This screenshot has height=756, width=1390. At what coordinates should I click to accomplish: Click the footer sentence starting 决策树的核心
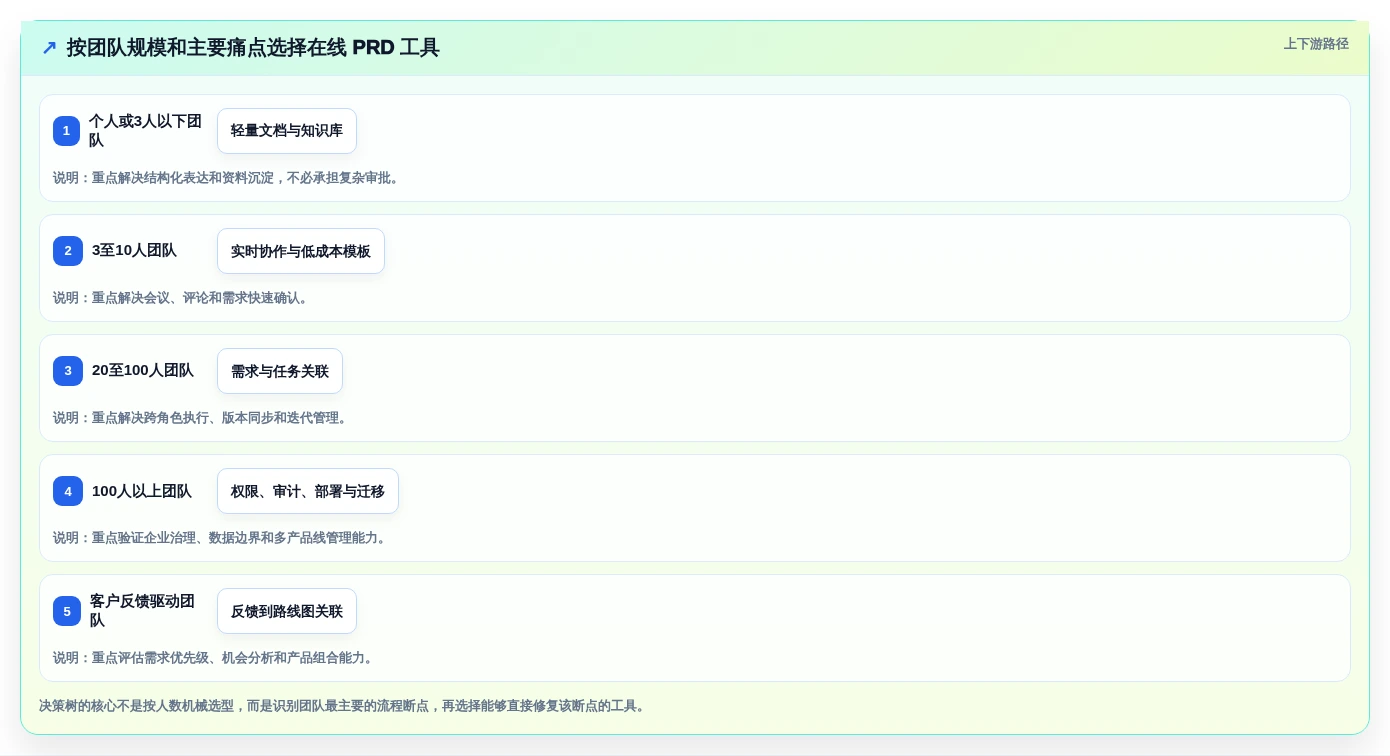click(x=344, y=706)
